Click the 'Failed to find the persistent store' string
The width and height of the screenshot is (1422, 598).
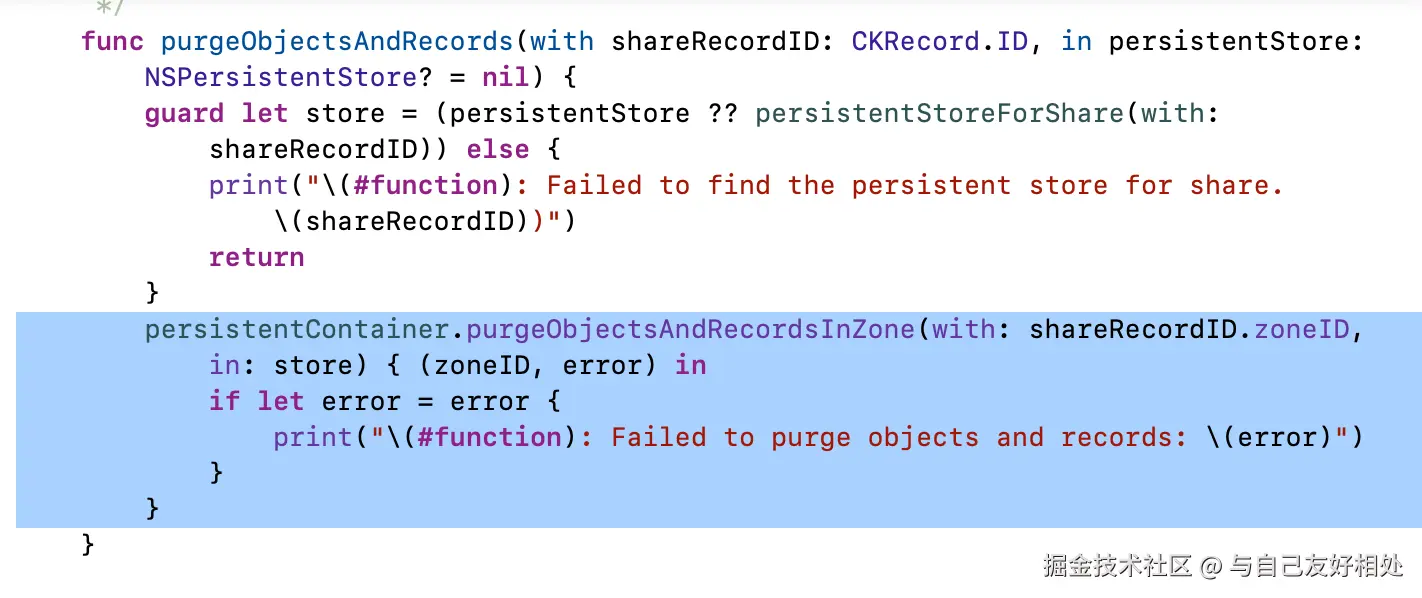click(x=914, y=186)
